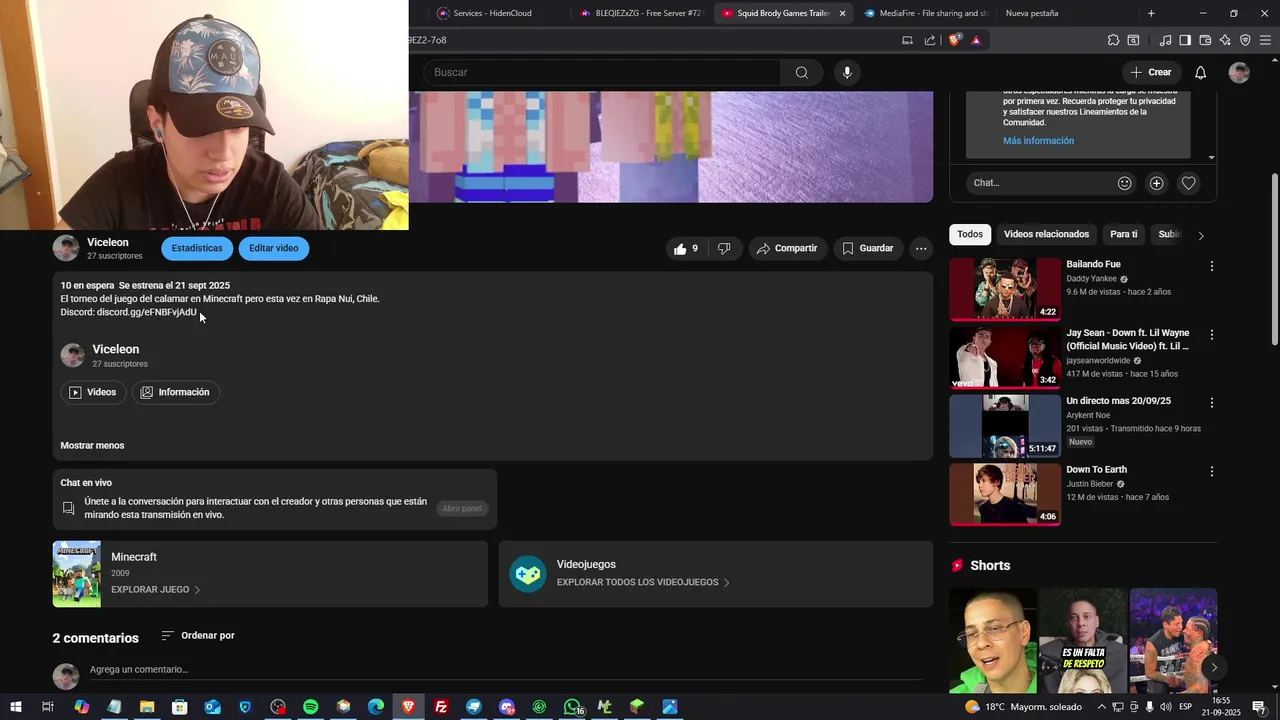Viewport: 1280px width, 720px height.
Task: Click the Brave Rewards triangle icon
Action: click(976, 40)
